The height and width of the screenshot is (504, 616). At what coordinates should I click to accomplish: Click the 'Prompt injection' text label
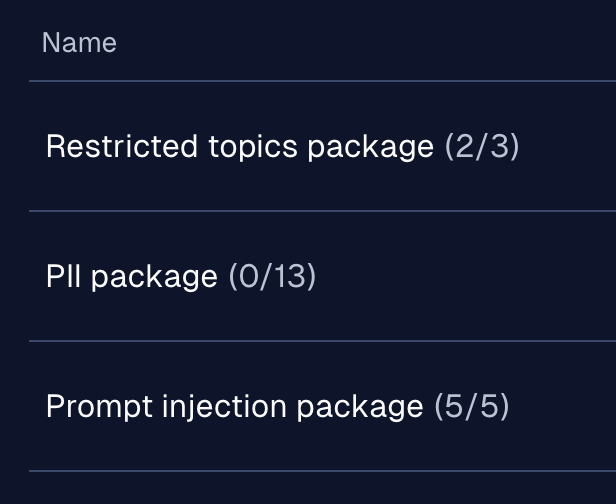click(x=166, y=407)
